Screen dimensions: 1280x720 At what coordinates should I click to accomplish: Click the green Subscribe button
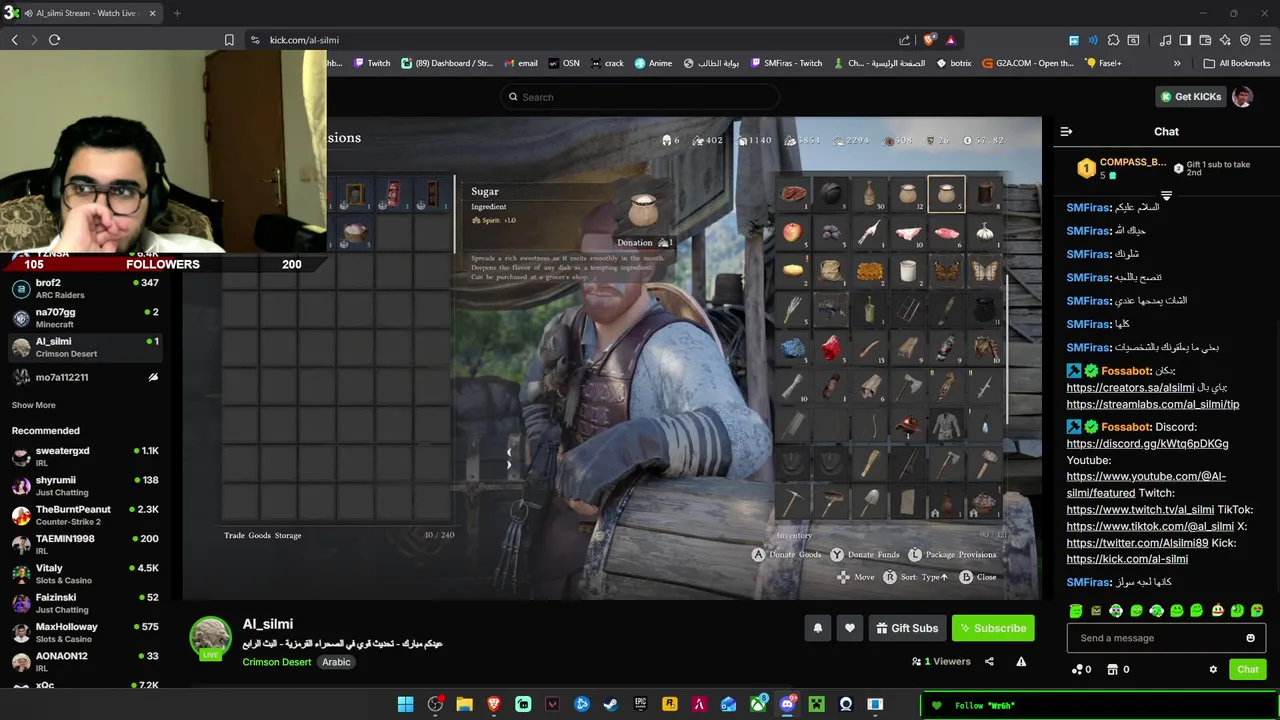993,628
